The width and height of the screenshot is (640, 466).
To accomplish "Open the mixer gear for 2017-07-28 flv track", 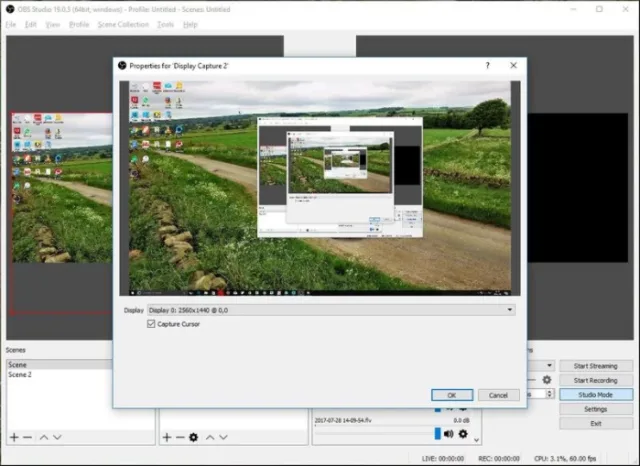I will click(463, 434).
